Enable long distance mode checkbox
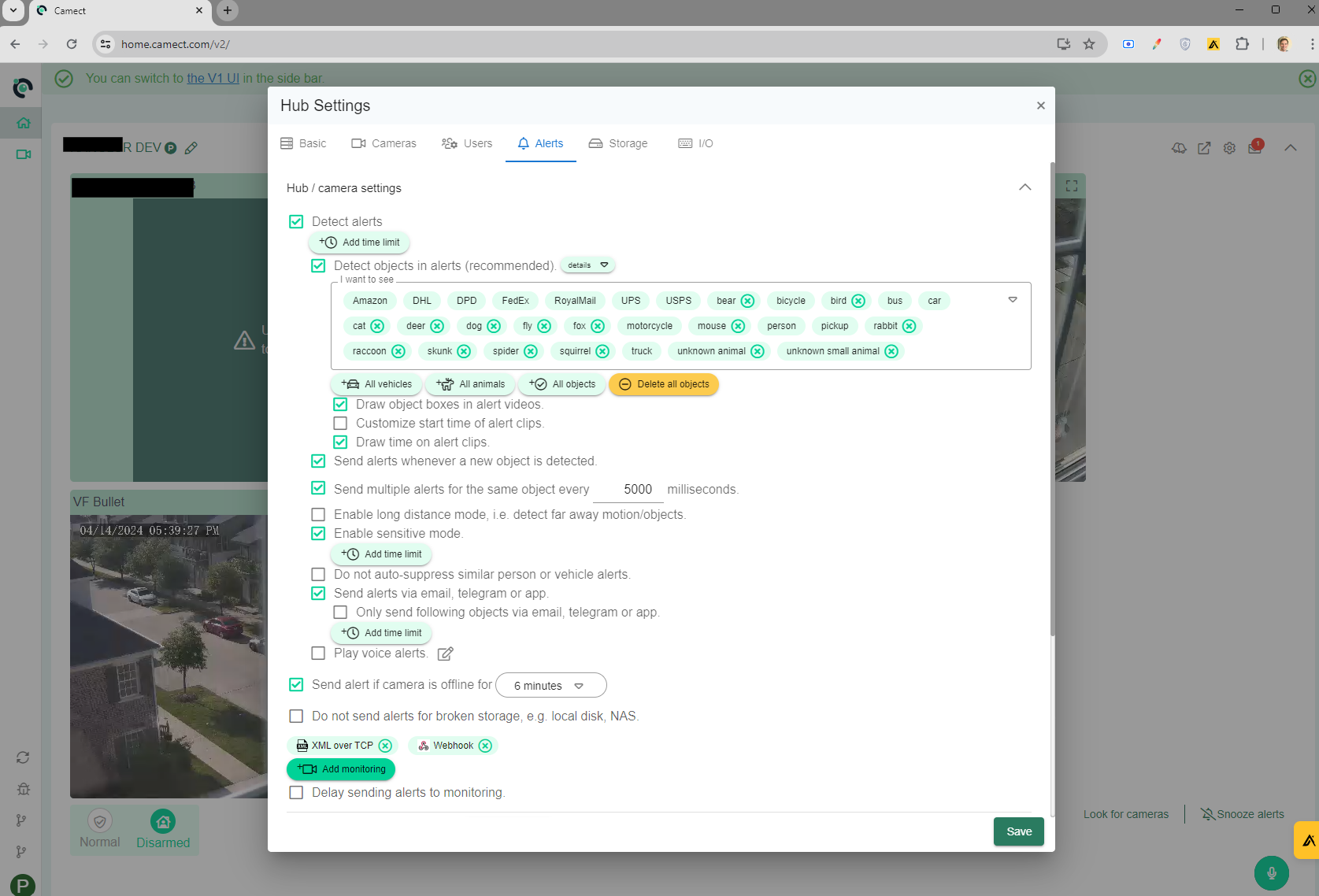 318,515
